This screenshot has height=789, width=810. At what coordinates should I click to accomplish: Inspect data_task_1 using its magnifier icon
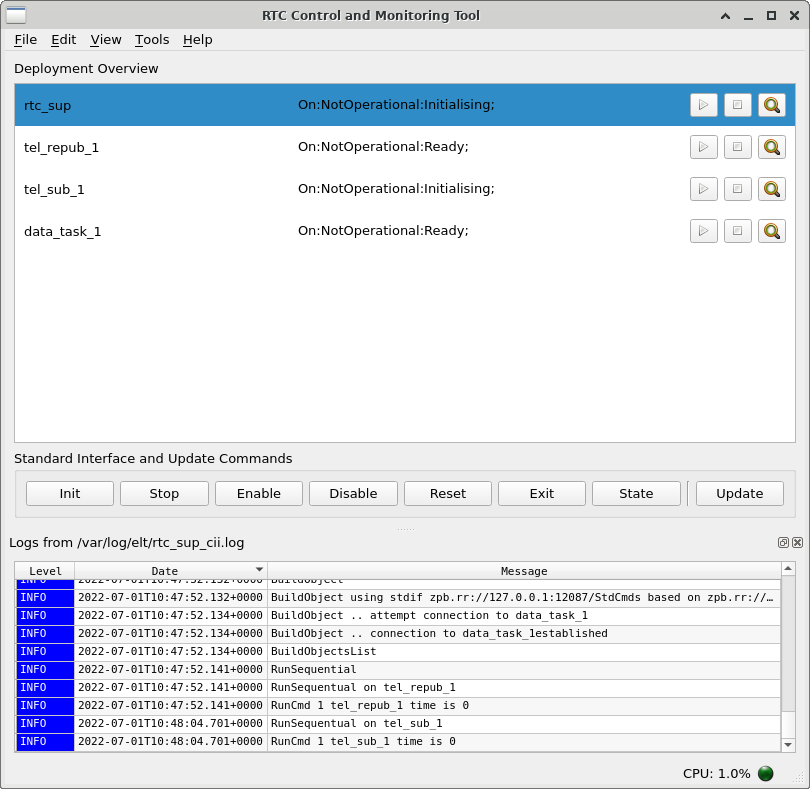pos(771,231)
